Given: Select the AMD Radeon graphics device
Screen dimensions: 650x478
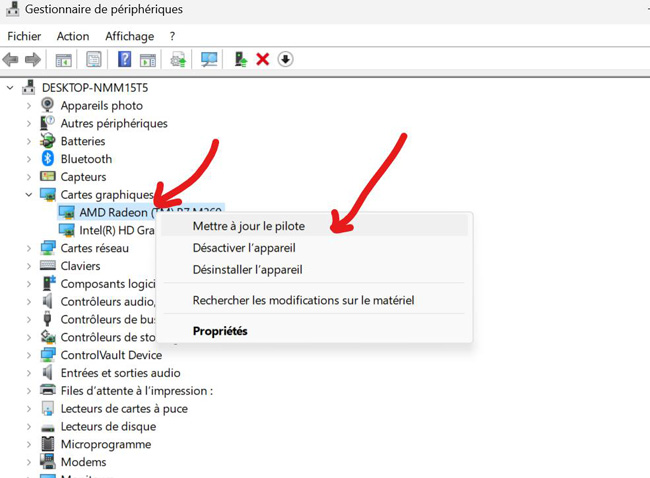Looking at the screenshot, I should (x=114, y=213).
